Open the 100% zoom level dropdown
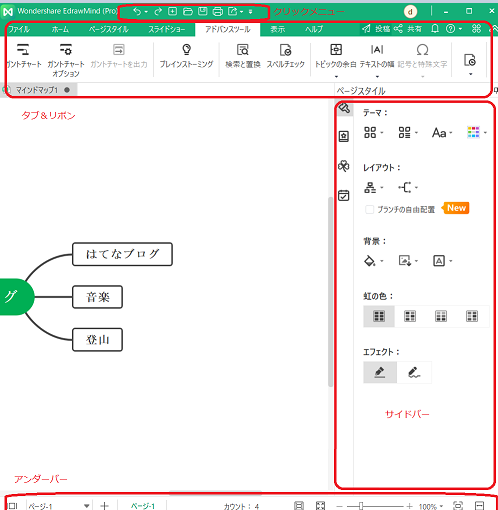Image resolution: width=498 pixels, height=510 pixels. coord(430,506)
